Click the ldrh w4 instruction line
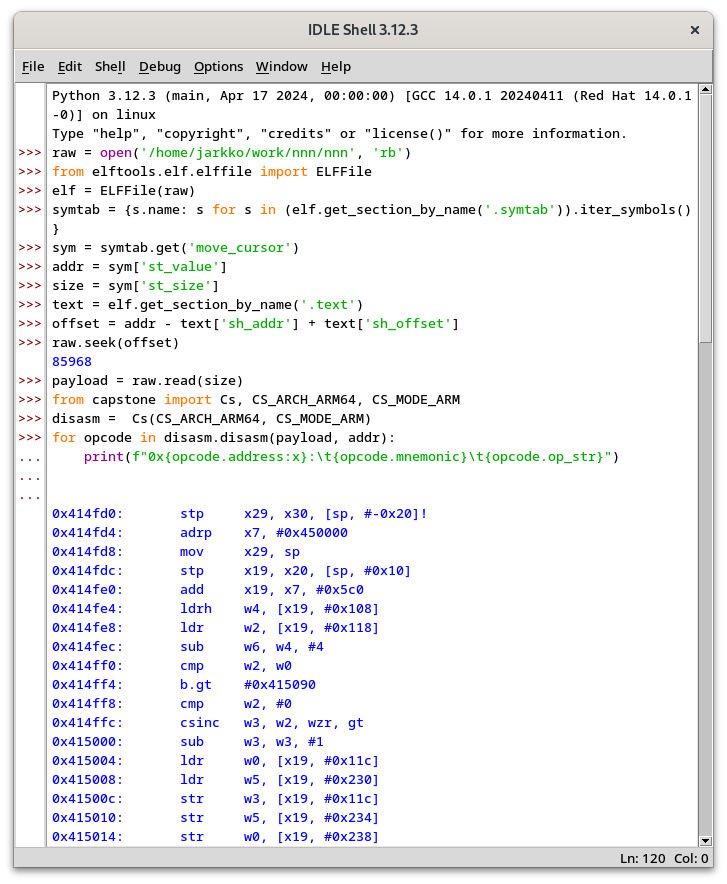 [x=215, y=609]
